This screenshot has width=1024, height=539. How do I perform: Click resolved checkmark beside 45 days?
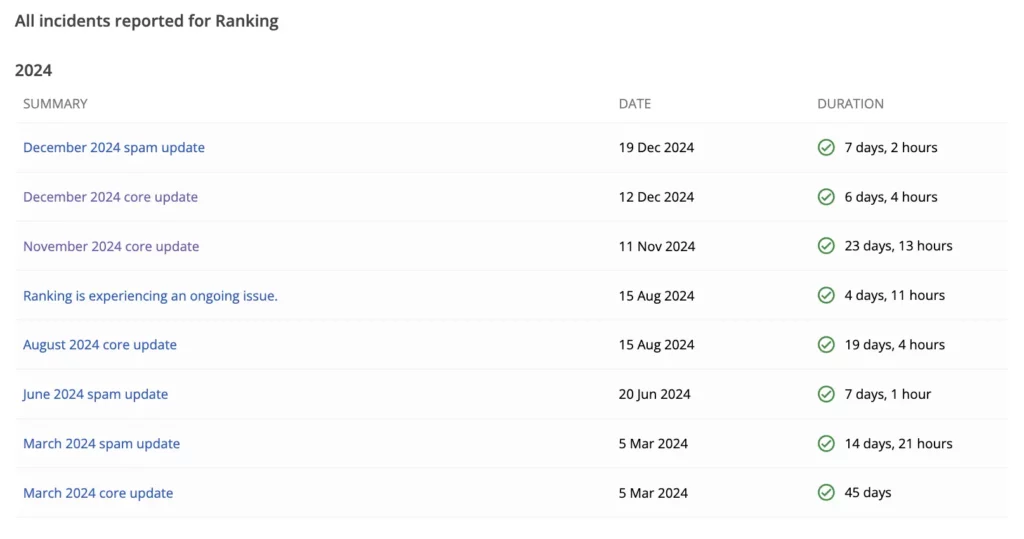(x=826, y=493)
